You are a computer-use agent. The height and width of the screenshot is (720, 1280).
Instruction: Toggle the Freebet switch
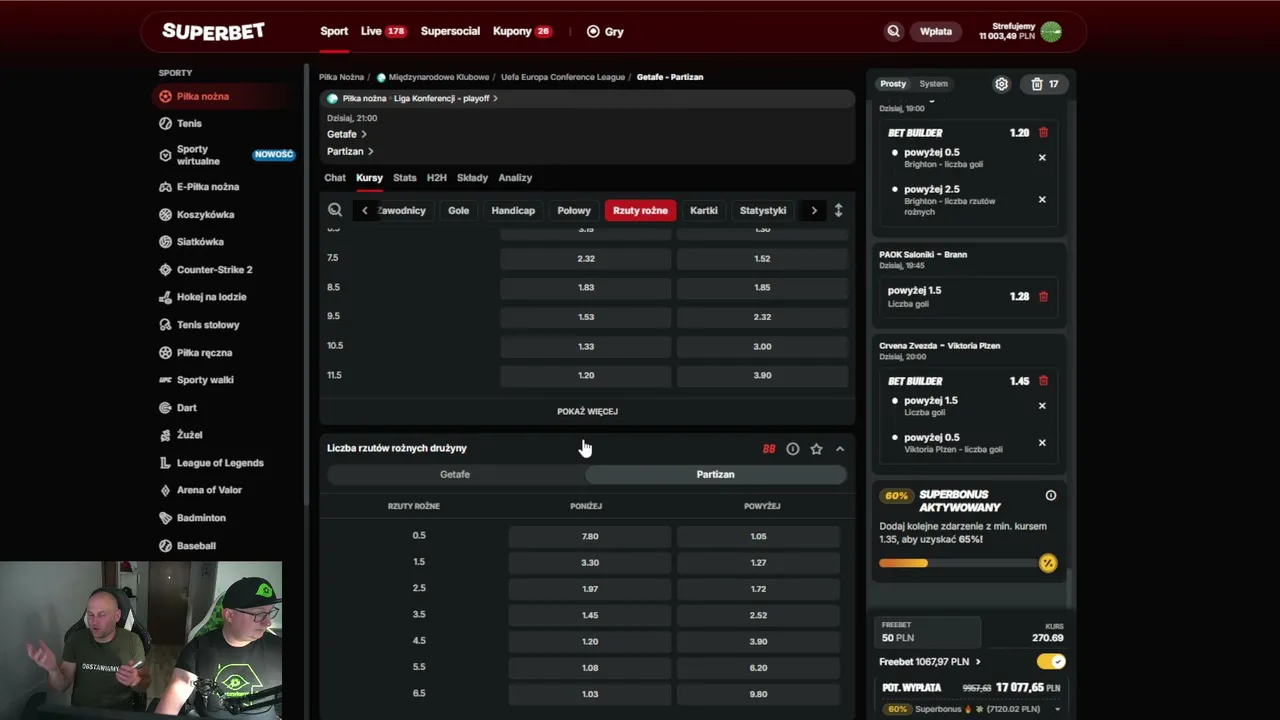click(1051, 661)
